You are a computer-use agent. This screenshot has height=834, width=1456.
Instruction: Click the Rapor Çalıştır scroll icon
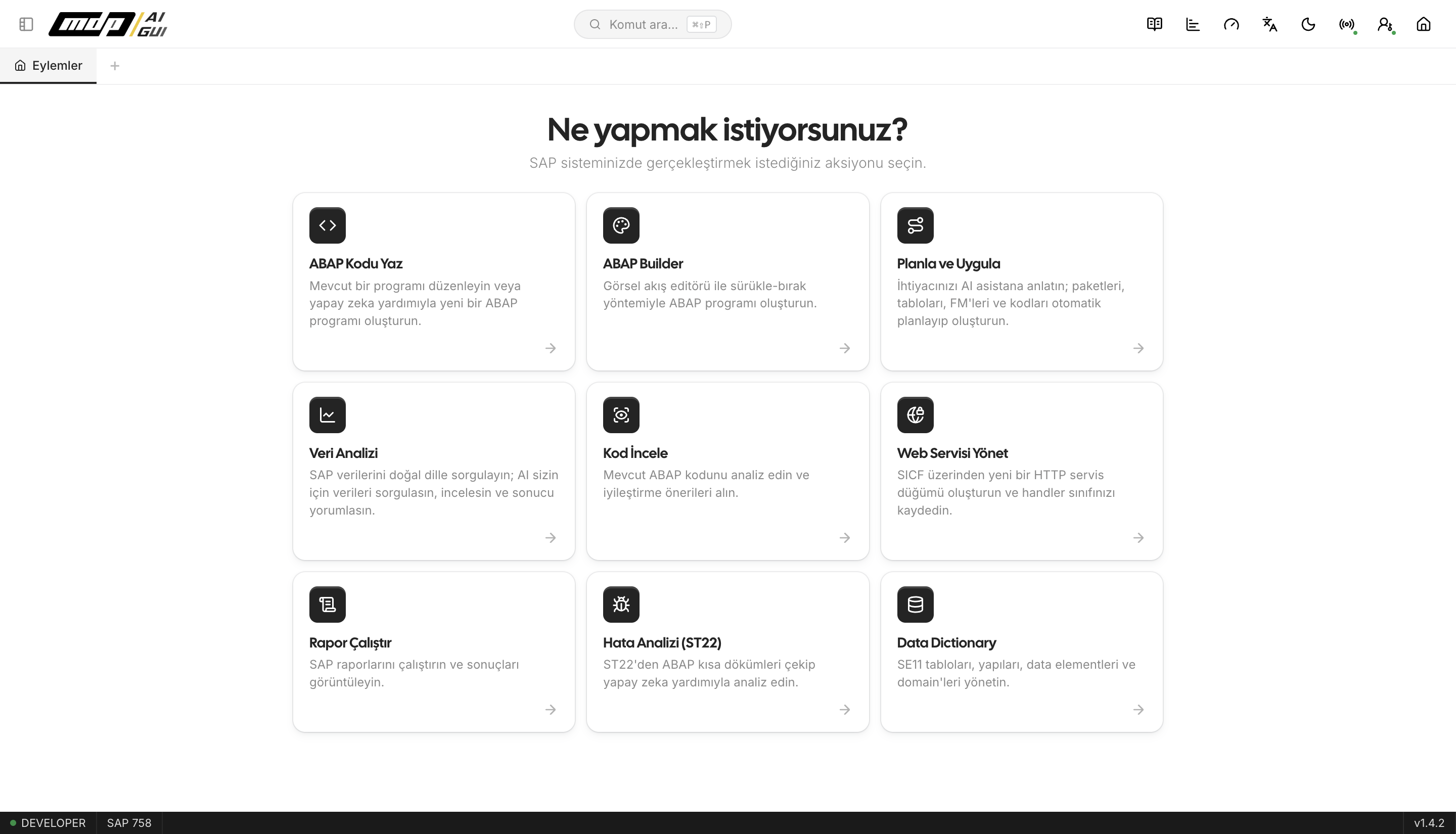(327, 605)
